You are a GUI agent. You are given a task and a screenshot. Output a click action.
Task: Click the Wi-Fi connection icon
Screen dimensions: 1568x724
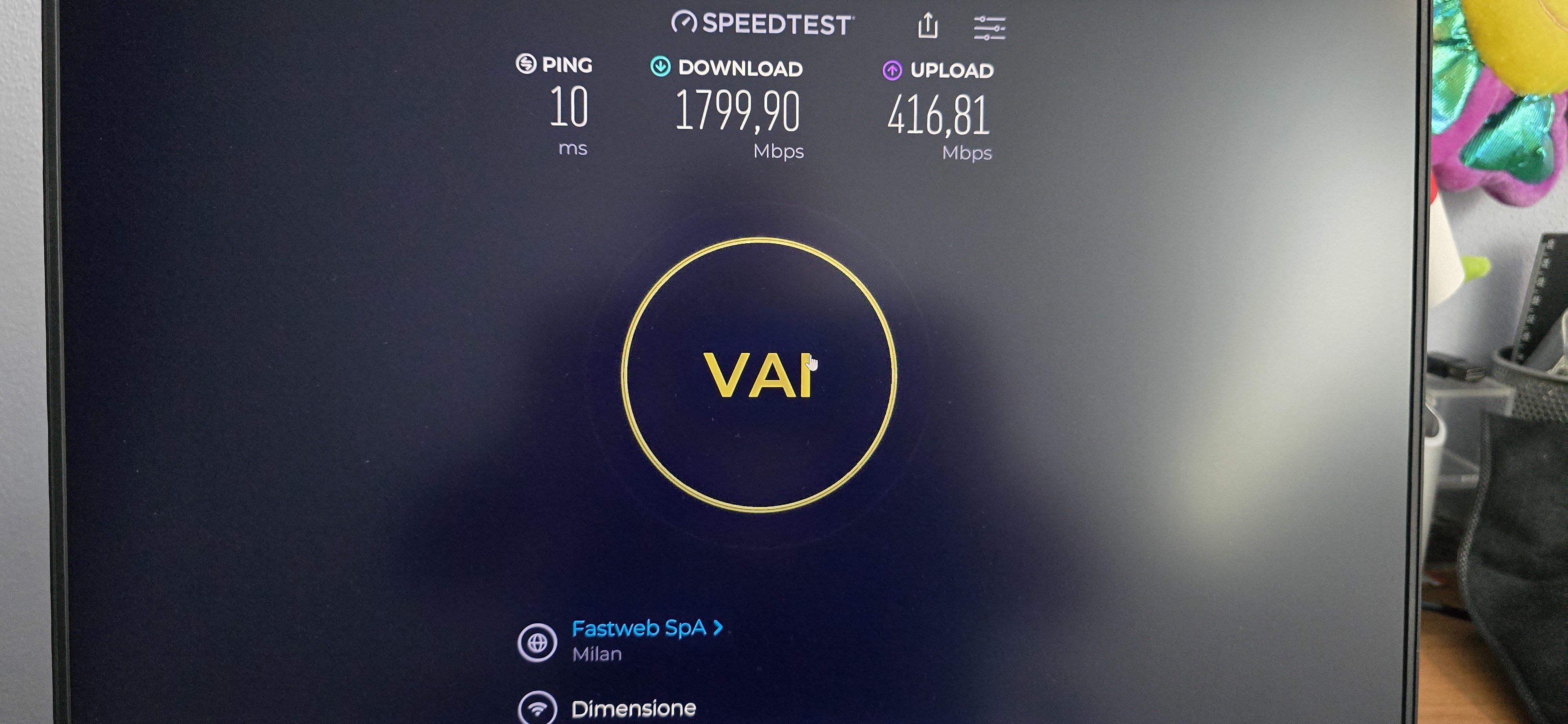537,708
